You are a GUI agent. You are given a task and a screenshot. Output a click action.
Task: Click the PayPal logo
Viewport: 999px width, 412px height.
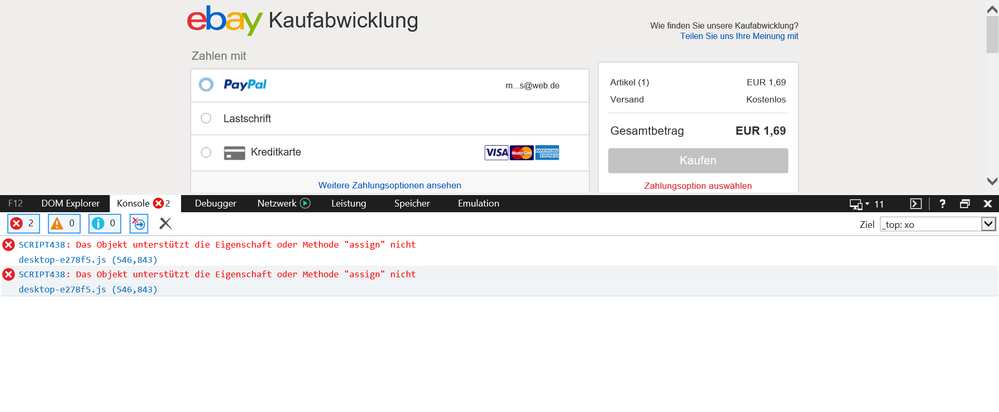click(x=245, y=85)
